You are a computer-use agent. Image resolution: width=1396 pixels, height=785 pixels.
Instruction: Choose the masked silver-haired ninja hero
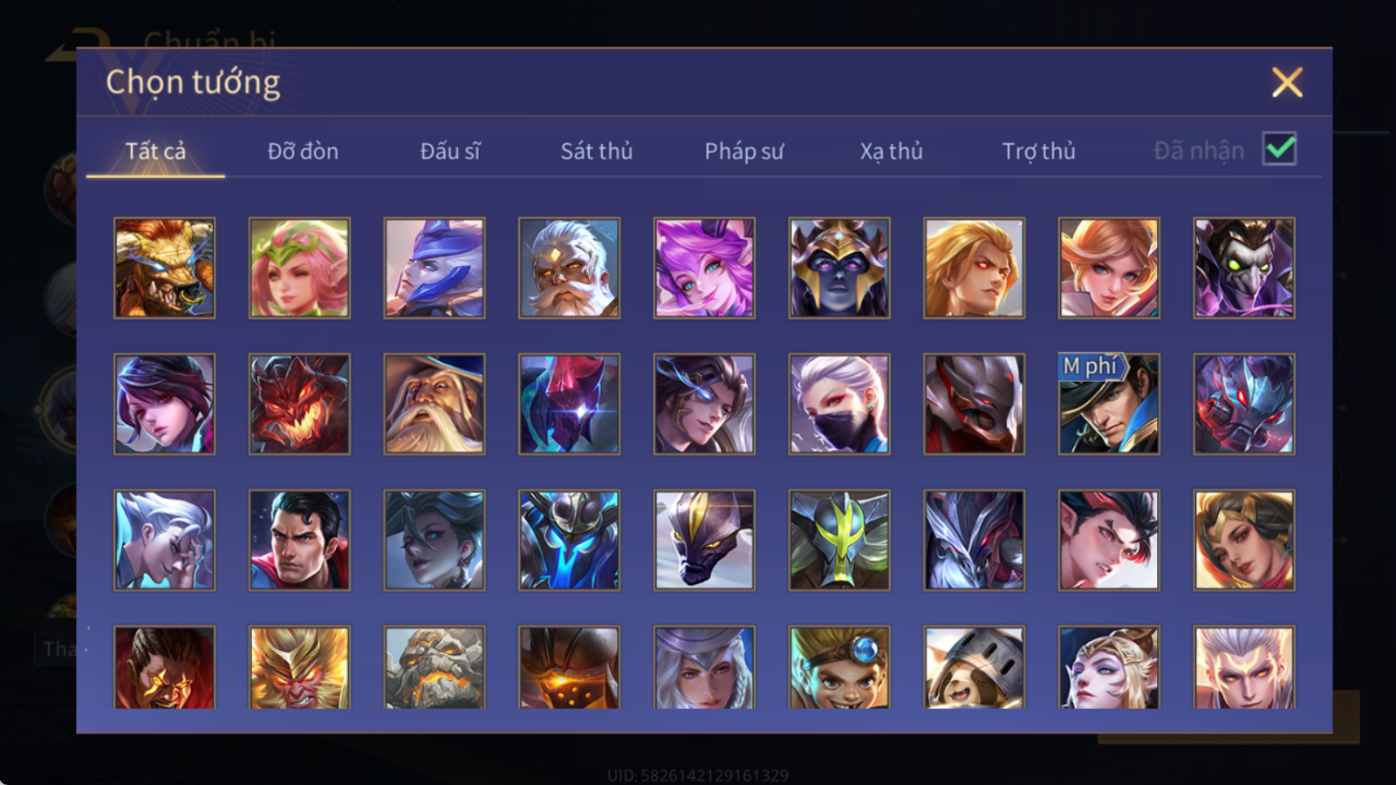point(839,404)
